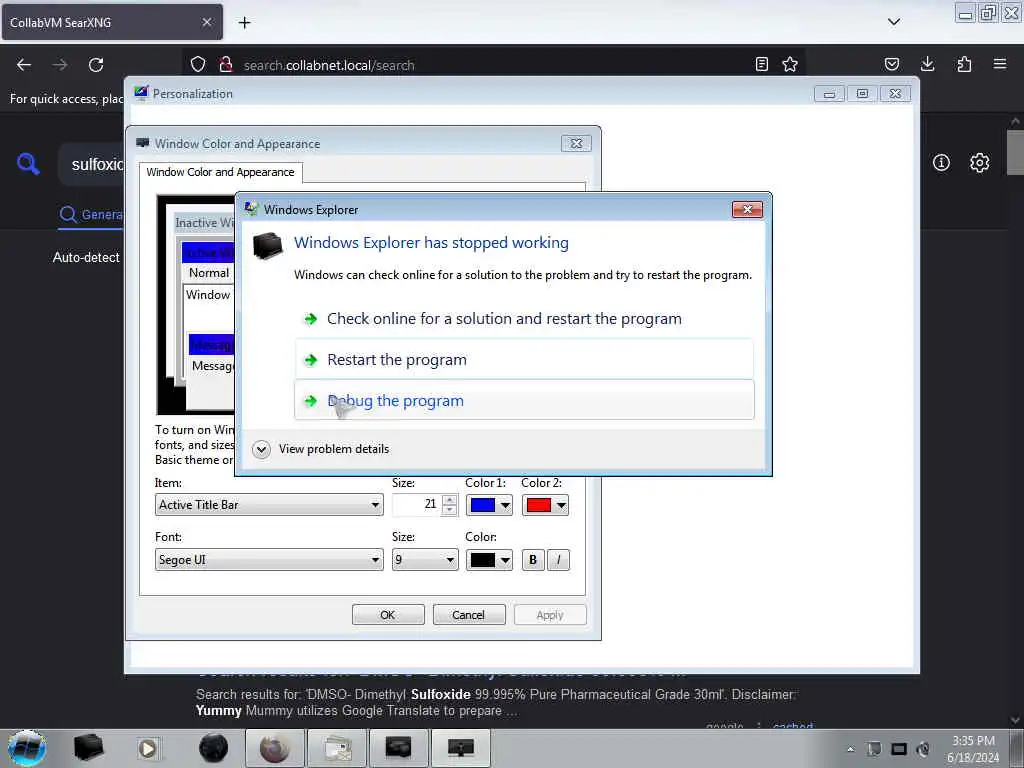Viewport: 1024px width, 768px height.
Task: Open the Font dropdown showing Segoe UI
Action: (x=269, y=560)
